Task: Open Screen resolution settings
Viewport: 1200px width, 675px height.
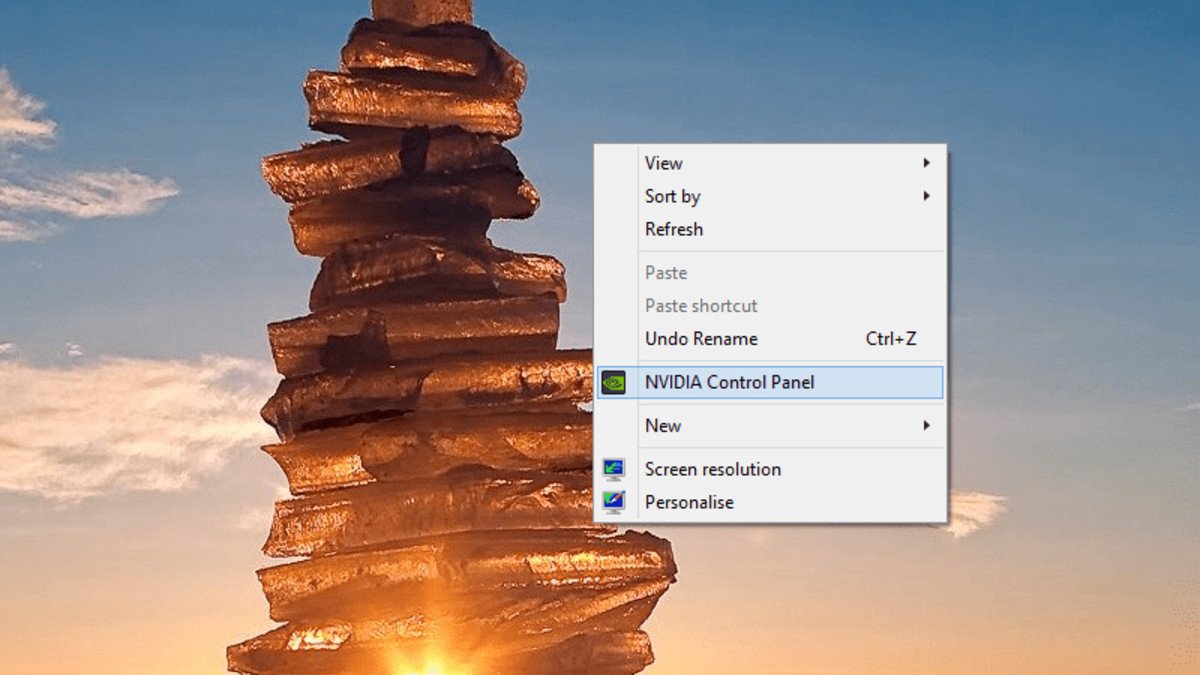Action: pyautogui.click(x=770, y=469)
